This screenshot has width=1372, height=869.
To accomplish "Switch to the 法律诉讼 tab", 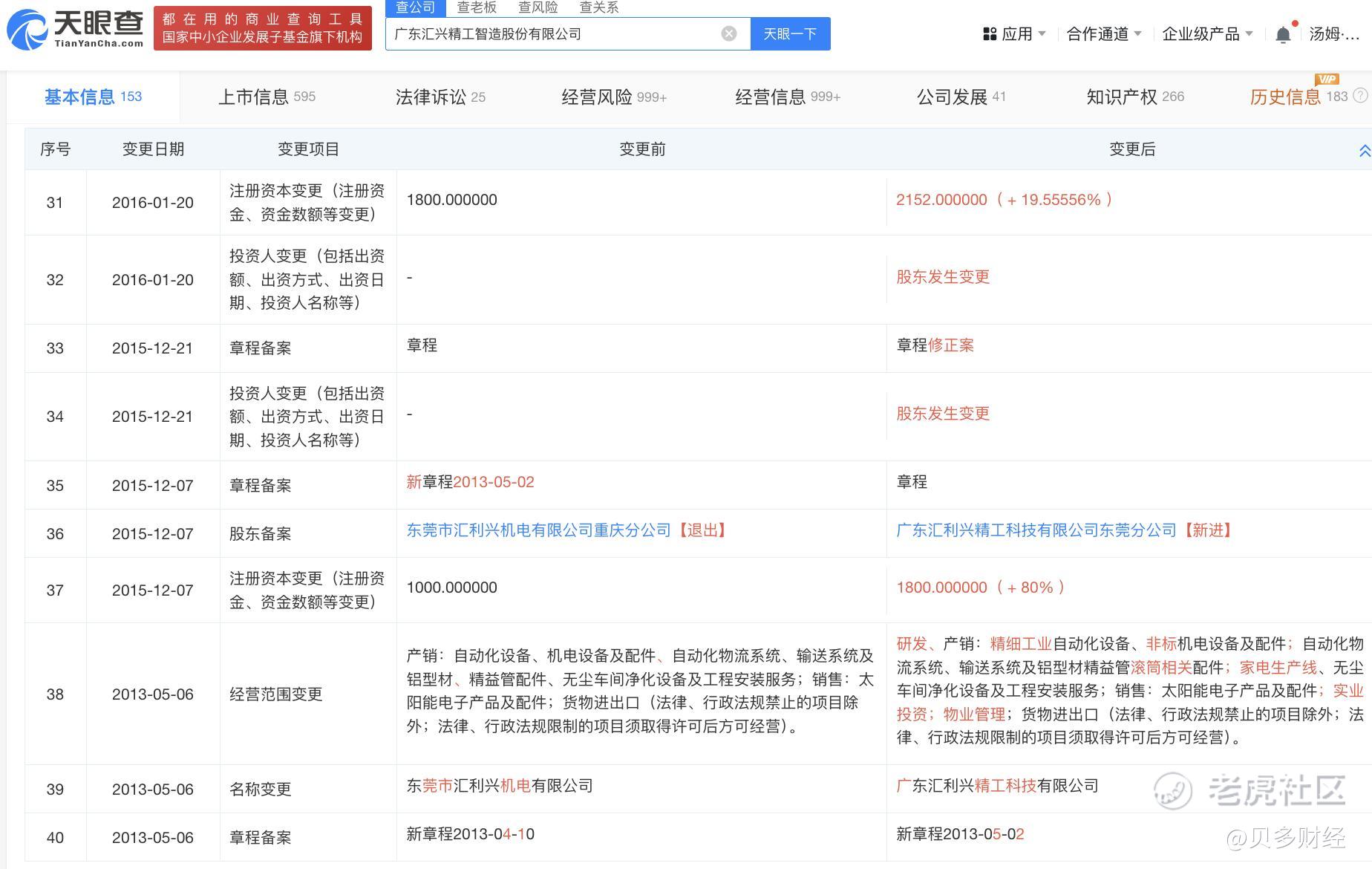I will (440, 97).
